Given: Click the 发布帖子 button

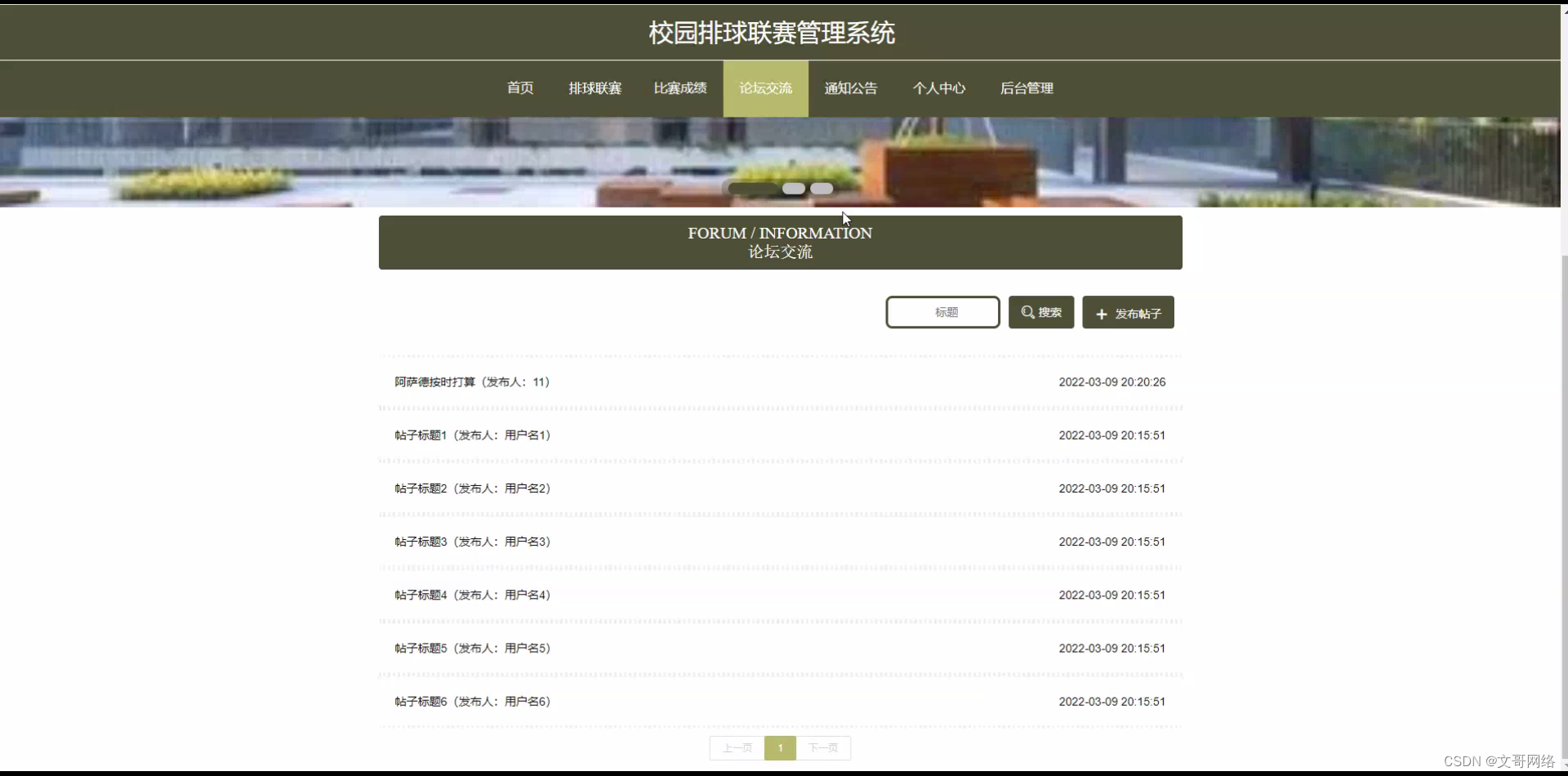Looking at the screenshot, I should click(1128, 312).
